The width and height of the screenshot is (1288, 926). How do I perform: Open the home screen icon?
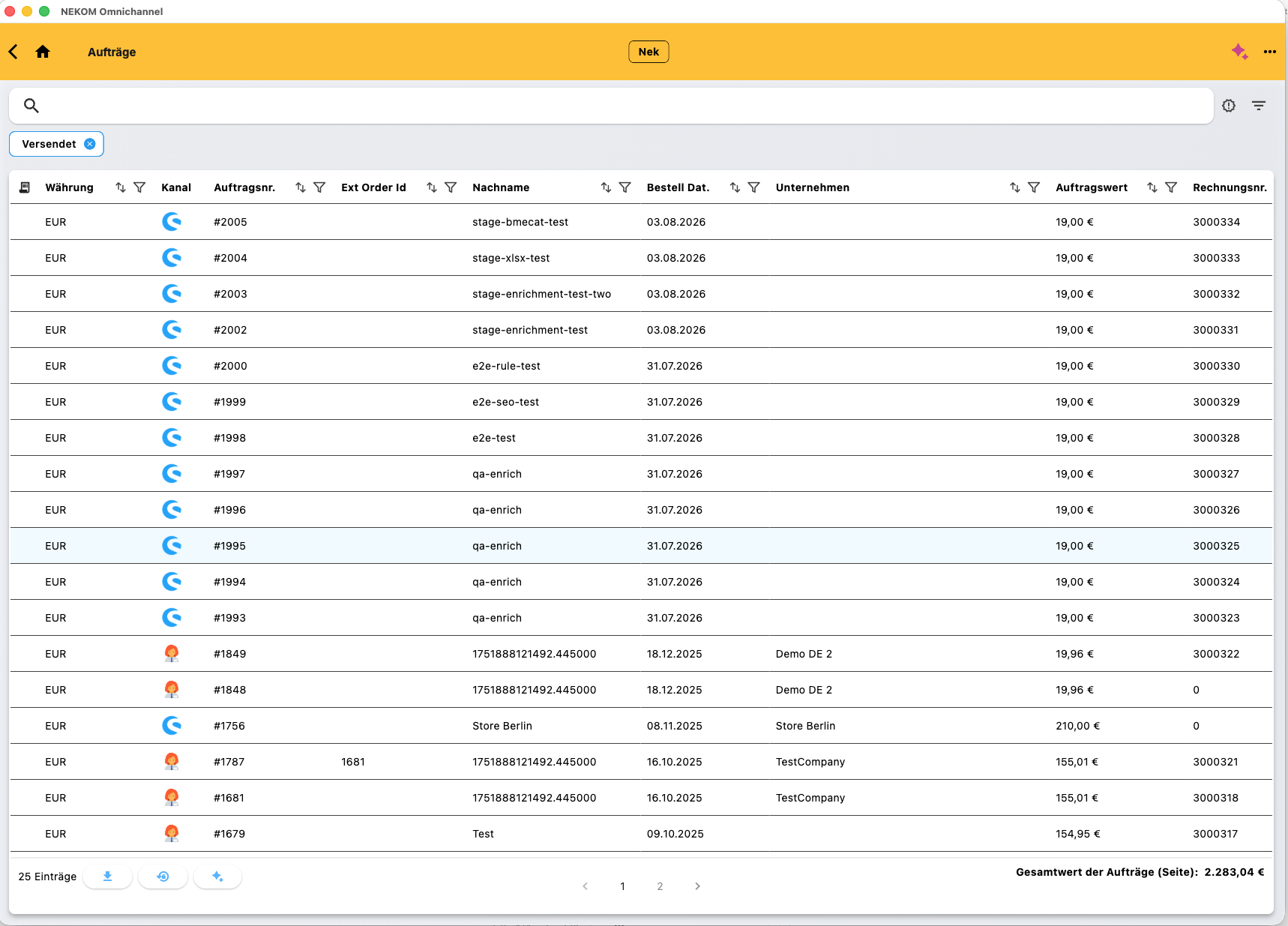[43, 52]
